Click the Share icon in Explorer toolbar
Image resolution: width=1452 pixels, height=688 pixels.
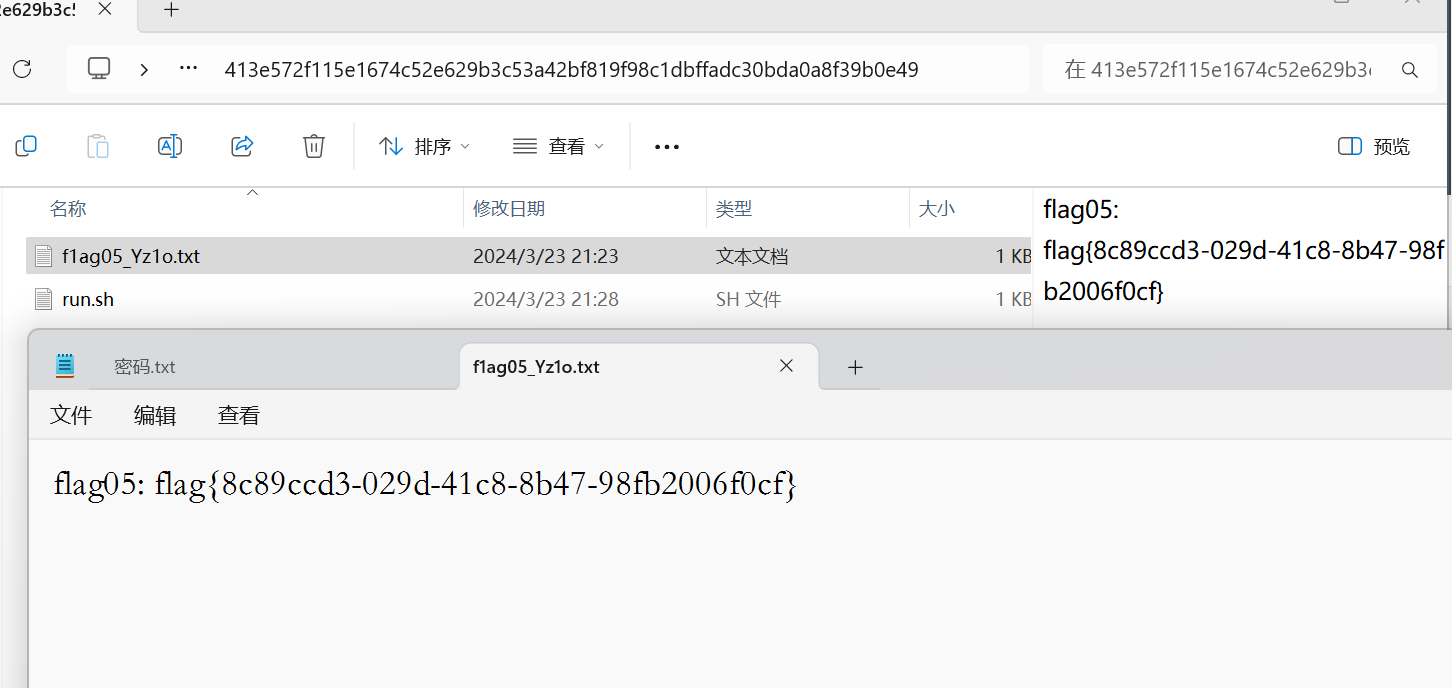click(242, 146)
